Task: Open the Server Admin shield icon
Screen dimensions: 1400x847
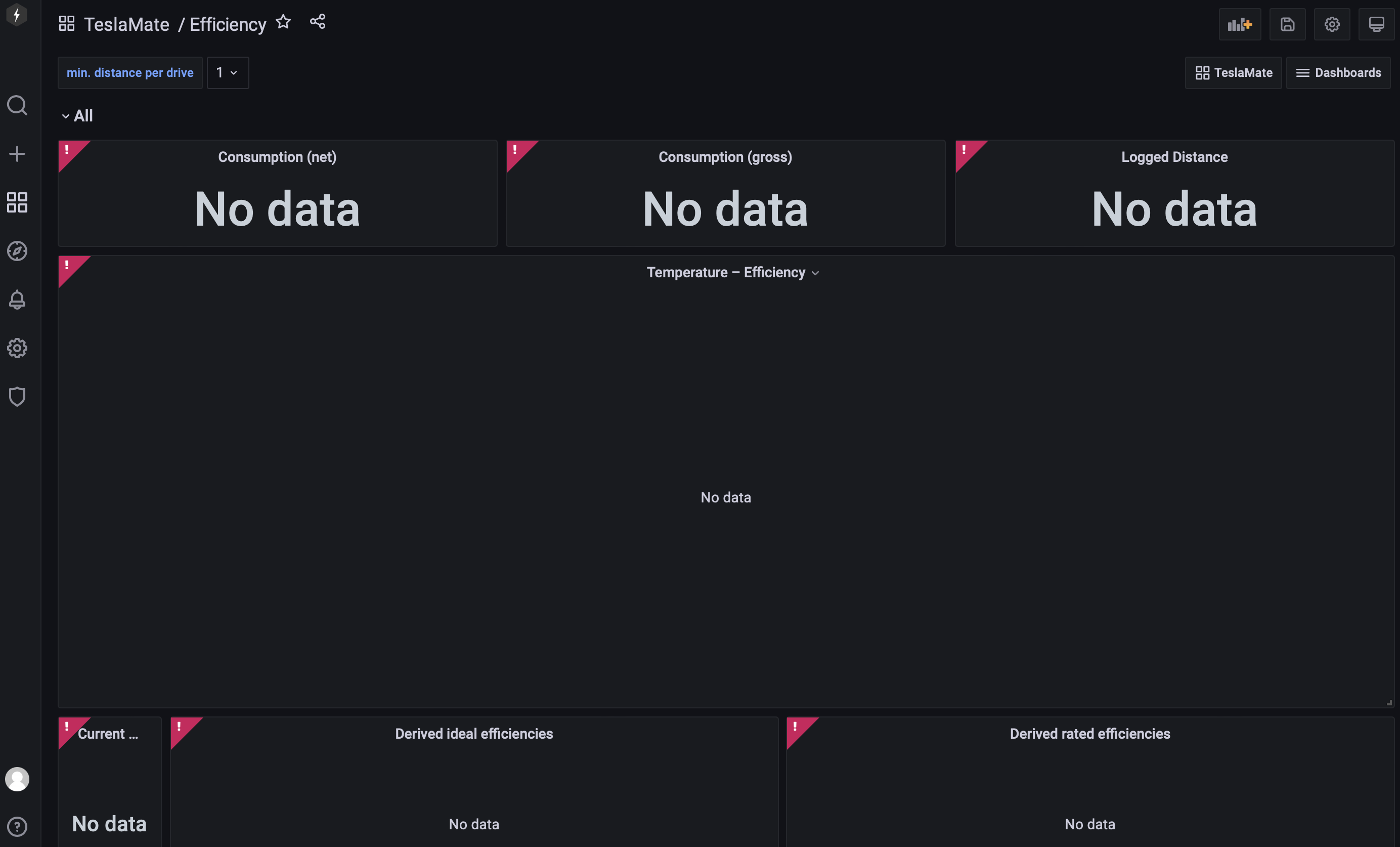Action: (17, 396)
